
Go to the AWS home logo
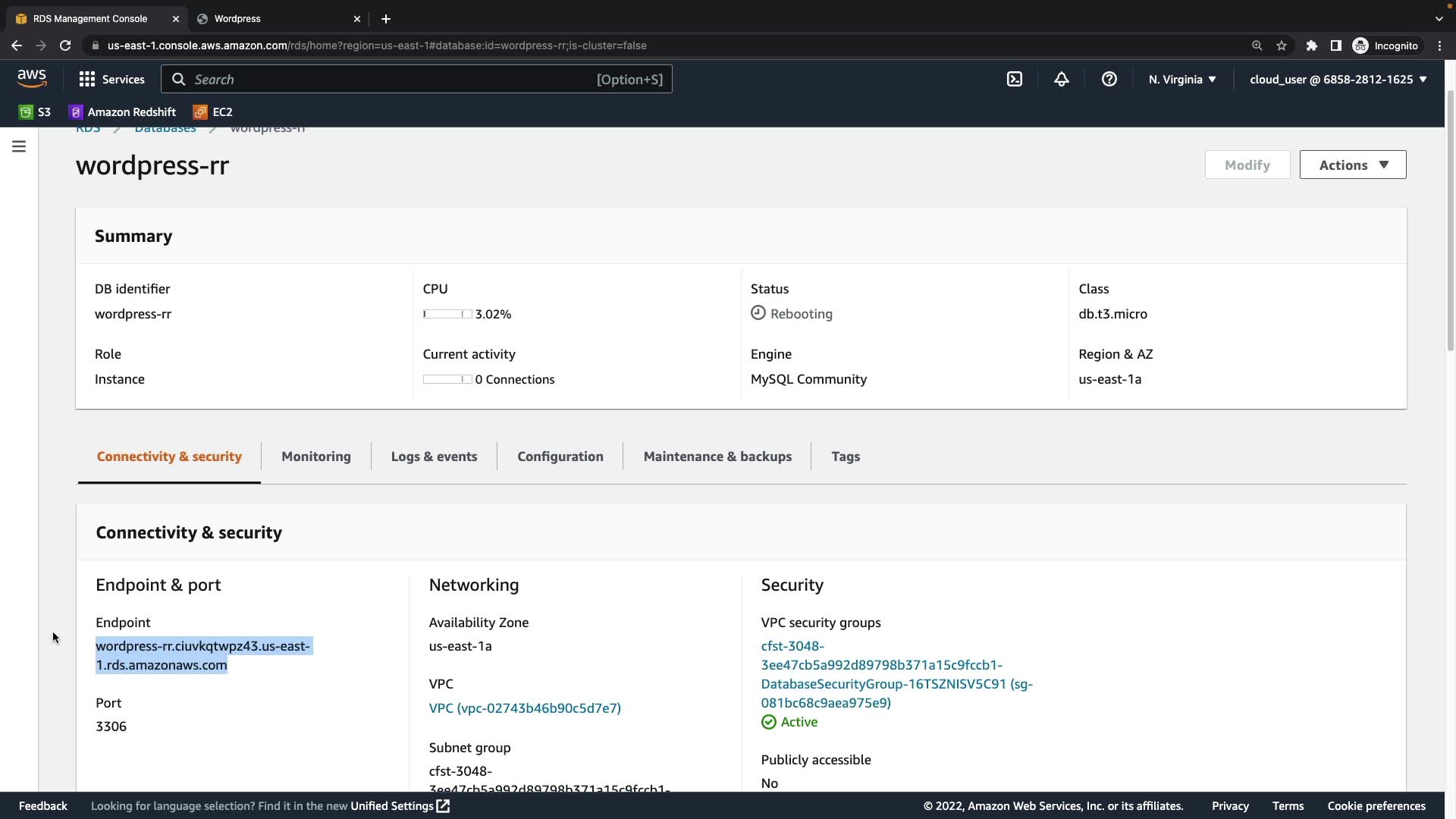[32, 78]
